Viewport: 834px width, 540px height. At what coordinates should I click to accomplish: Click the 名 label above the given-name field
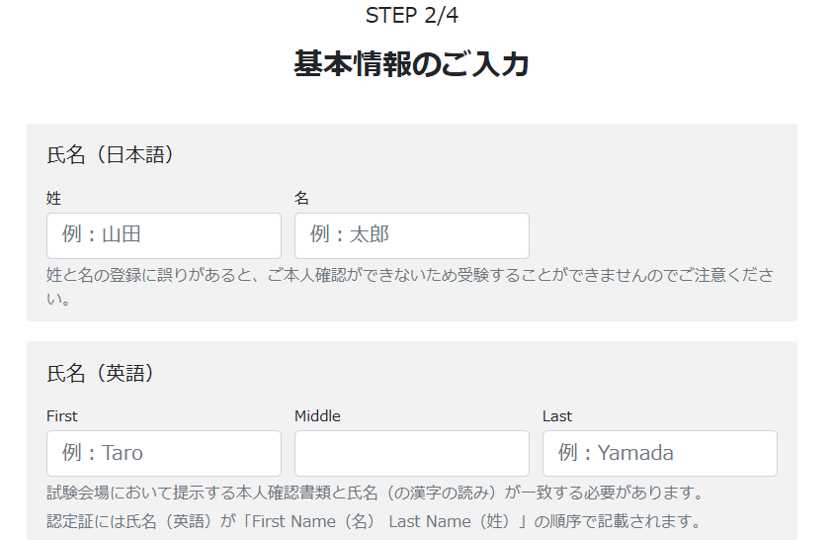302,198
